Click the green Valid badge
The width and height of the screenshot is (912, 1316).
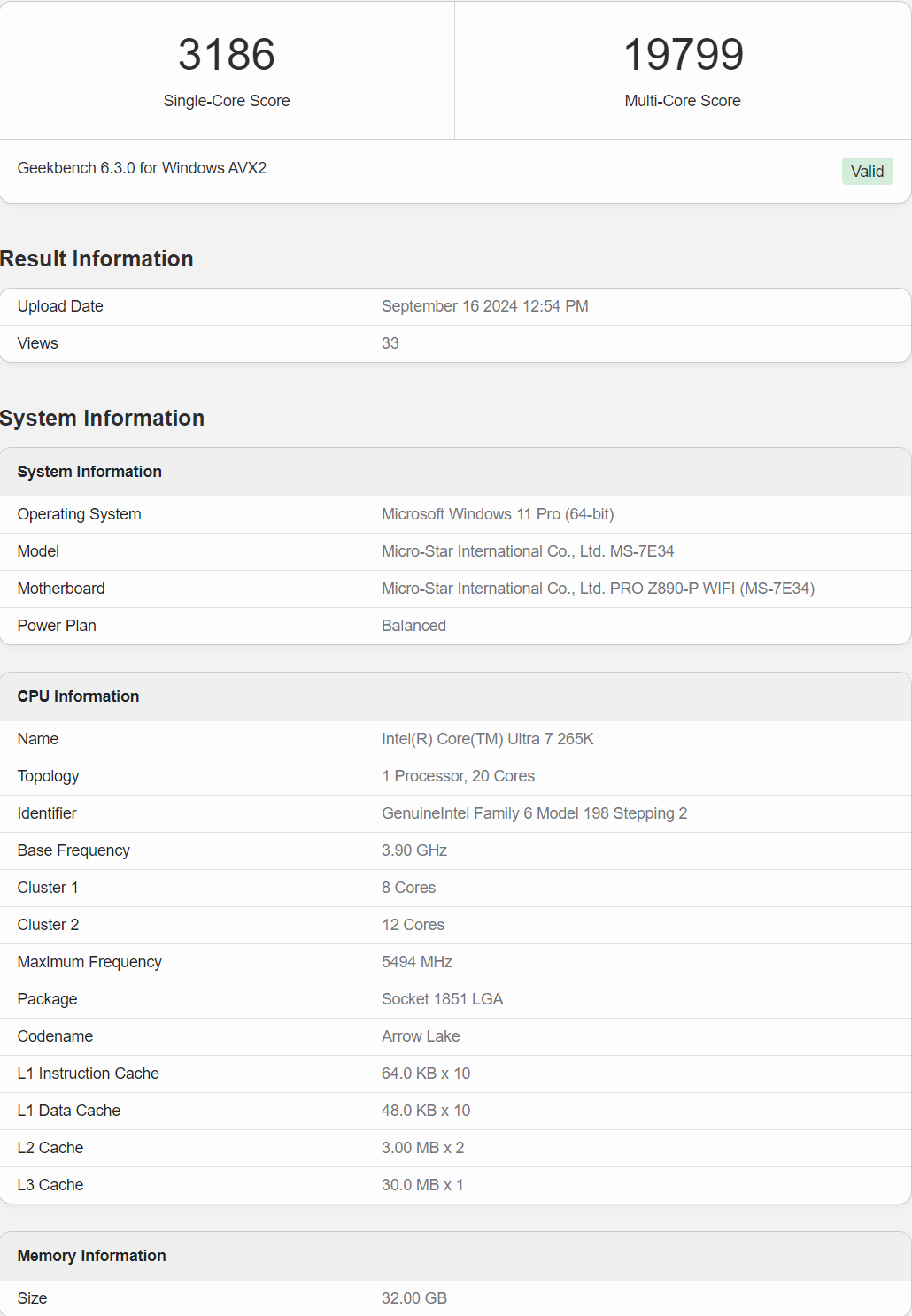867,172
